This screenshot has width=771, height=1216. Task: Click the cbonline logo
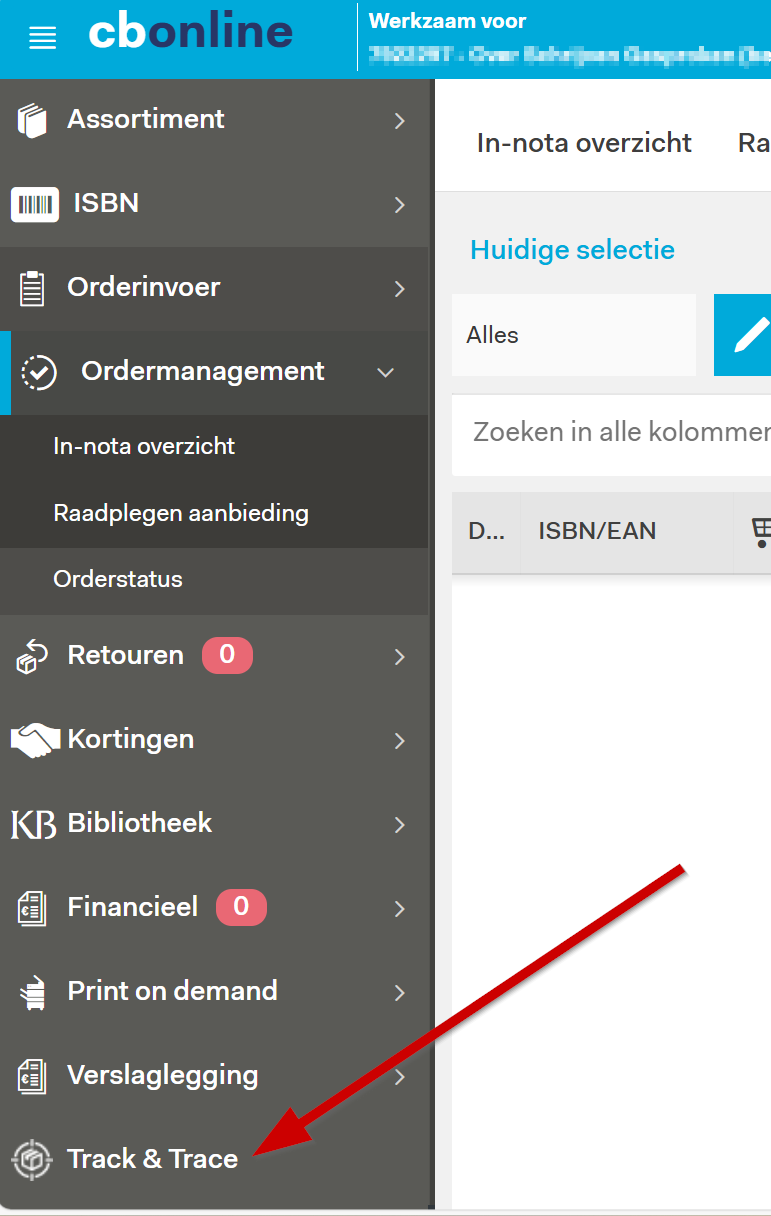coord(190,33)
